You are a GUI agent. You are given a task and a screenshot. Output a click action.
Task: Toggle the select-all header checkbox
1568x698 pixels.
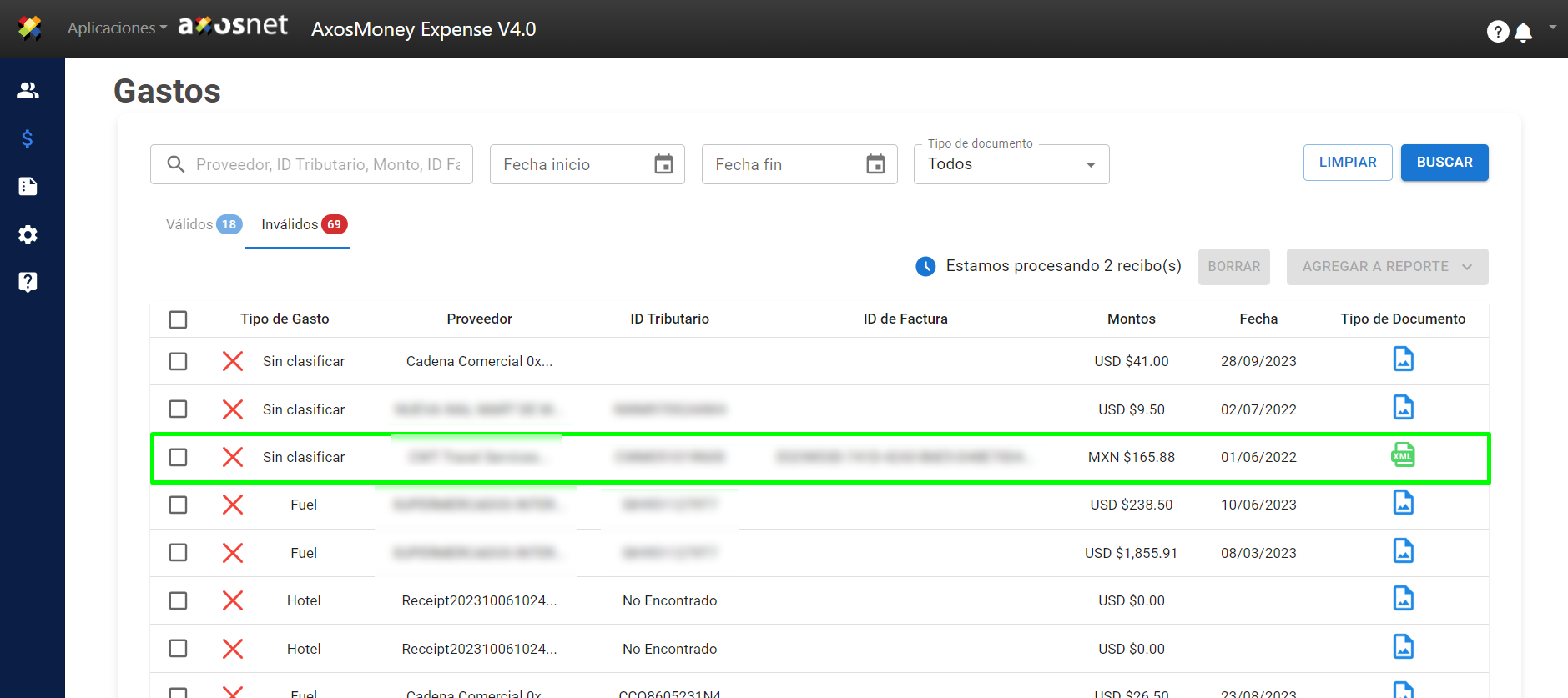coord(178,319)
